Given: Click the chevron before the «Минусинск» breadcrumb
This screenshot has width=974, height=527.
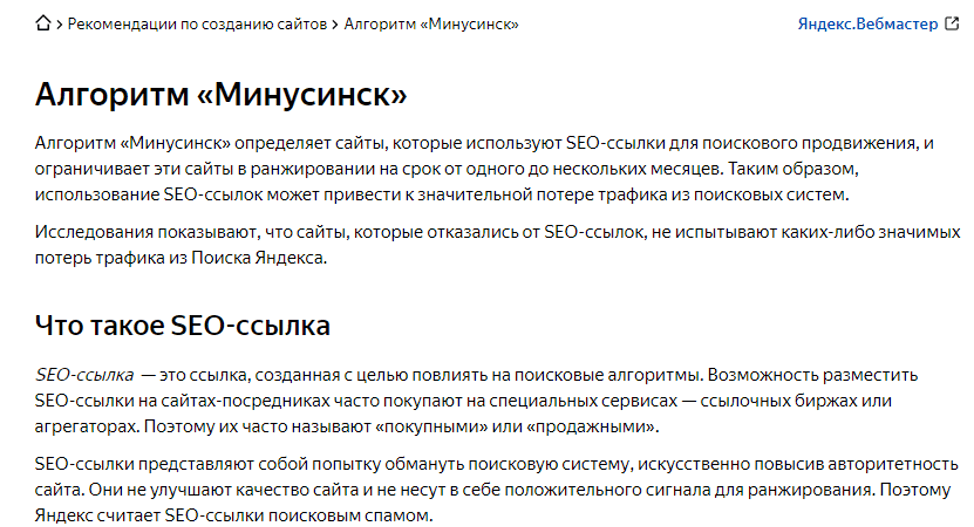Looking at the screenshot, I should pyautogui.click(x=336, y=24).
